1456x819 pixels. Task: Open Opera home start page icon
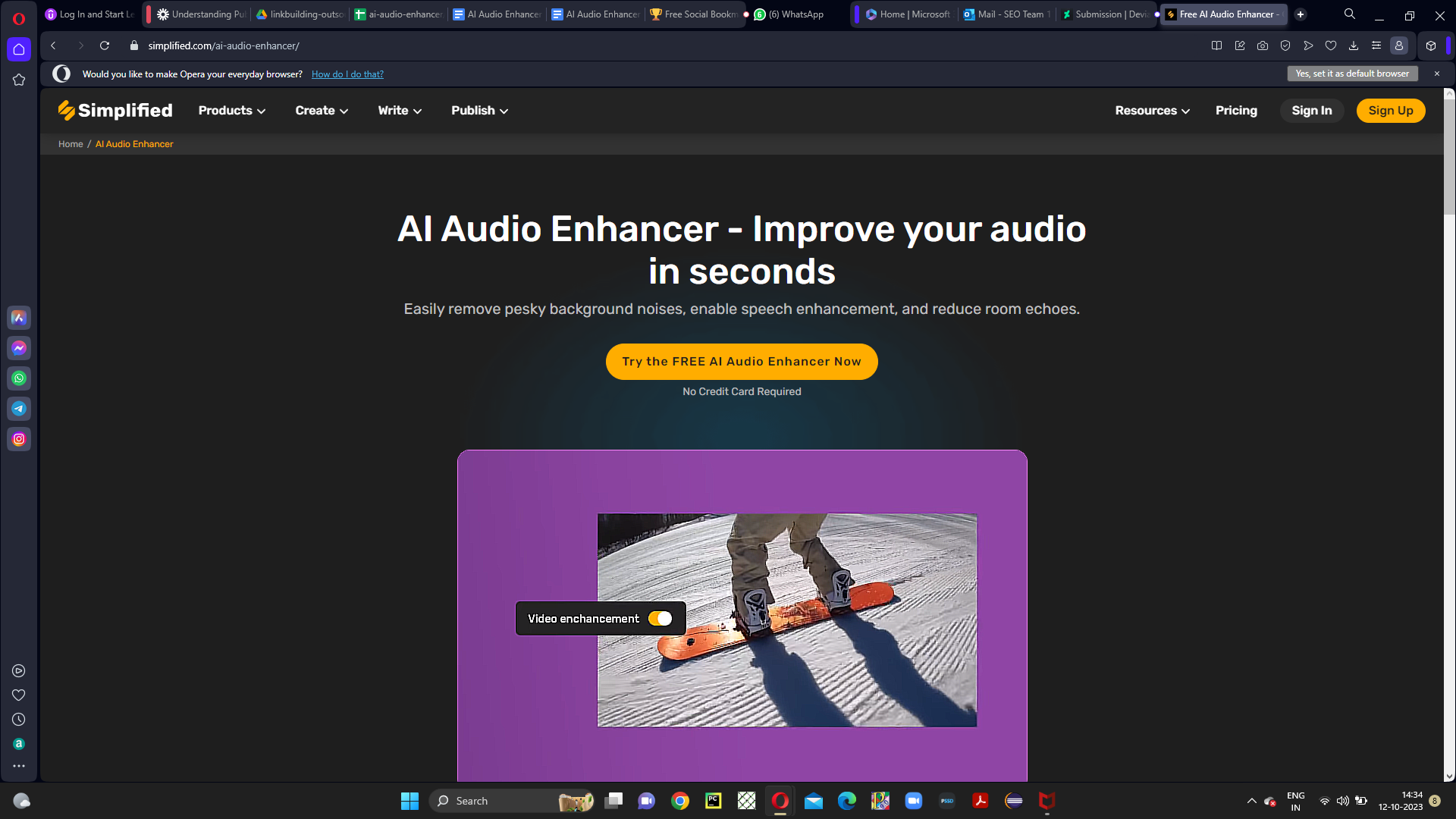pyautogui.click(x=19, y=49)
